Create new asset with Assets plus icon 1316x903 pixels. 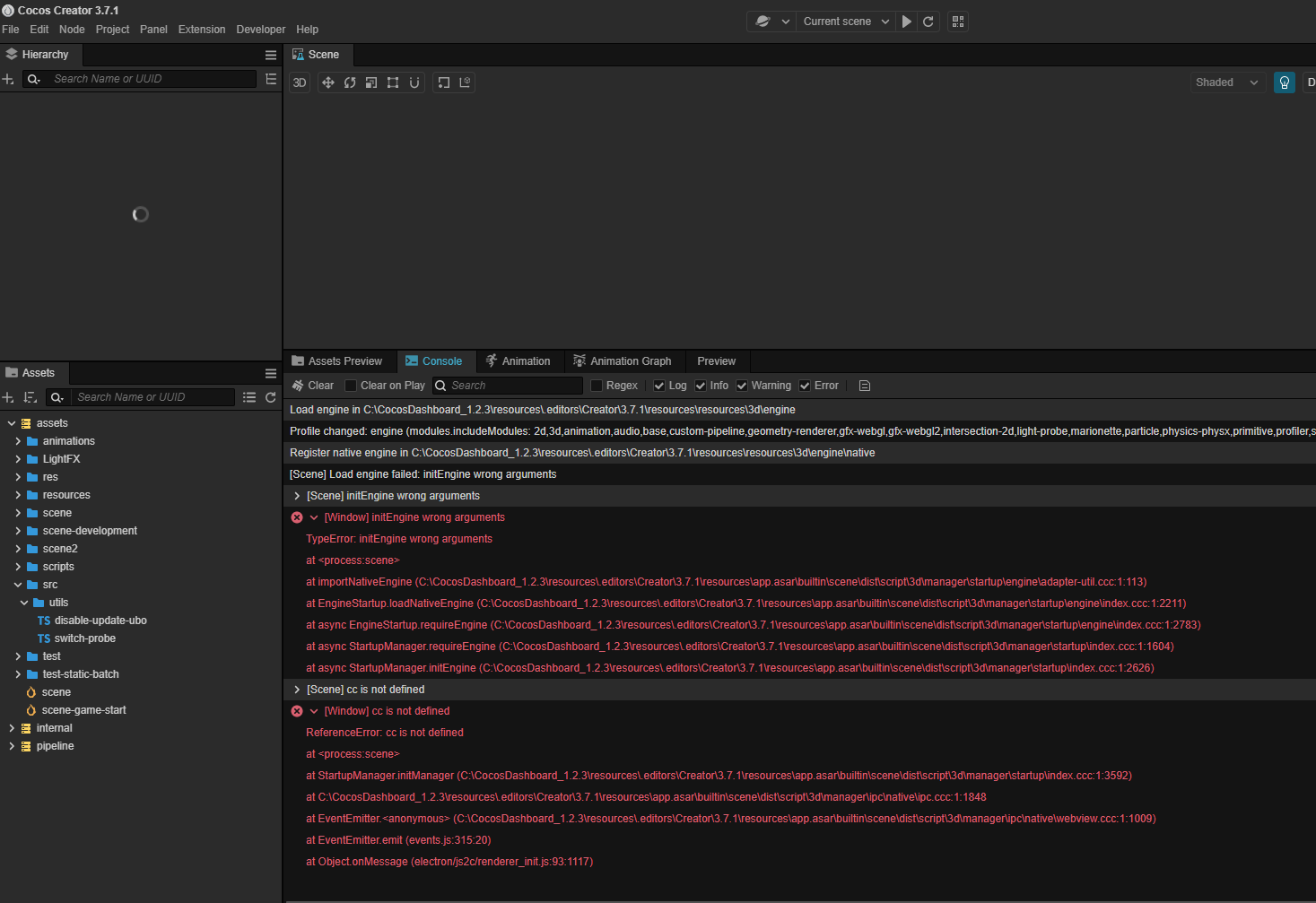(x=8, y=397)
